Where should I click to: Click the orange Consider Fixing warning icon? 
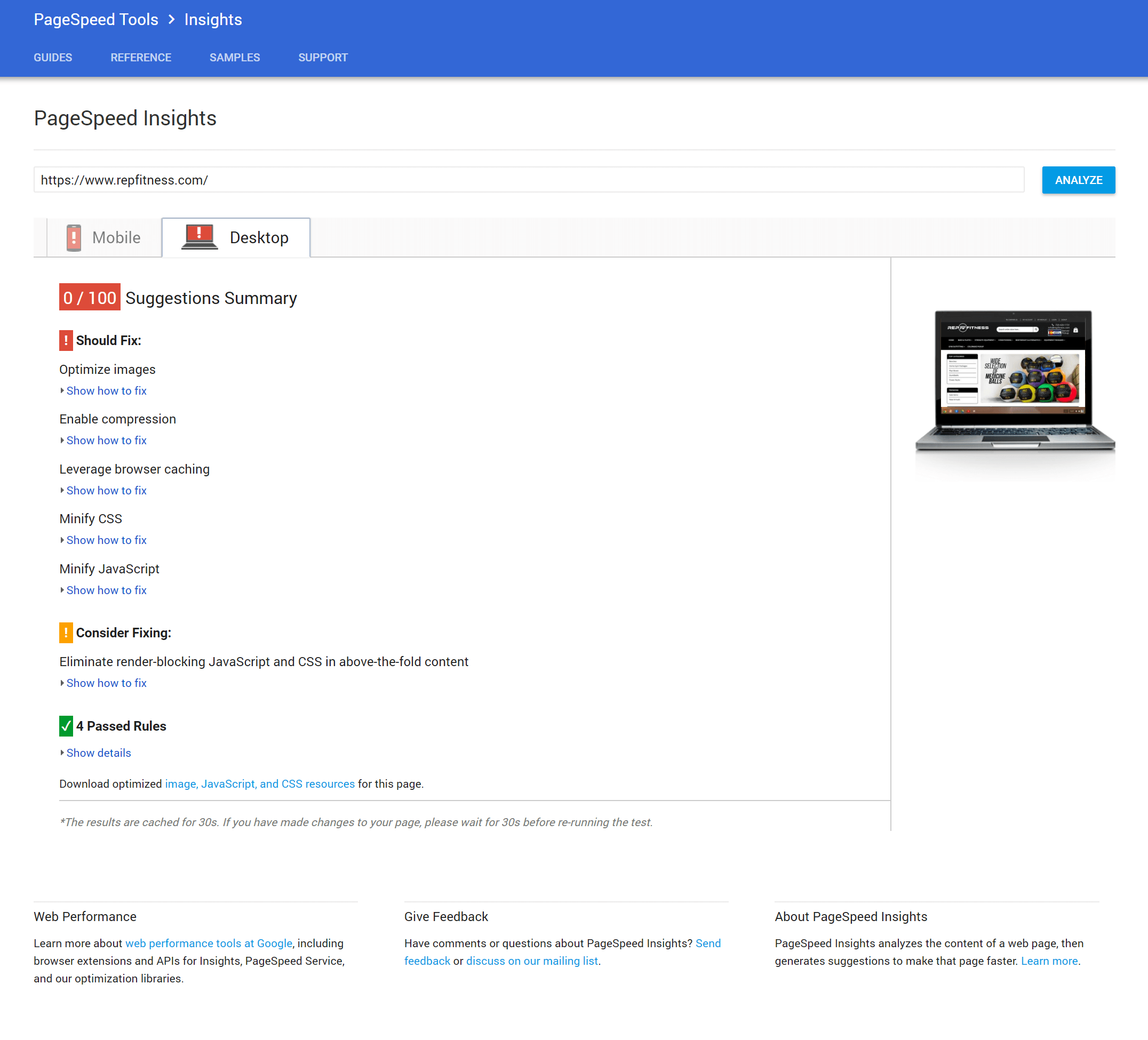[66, 633]
